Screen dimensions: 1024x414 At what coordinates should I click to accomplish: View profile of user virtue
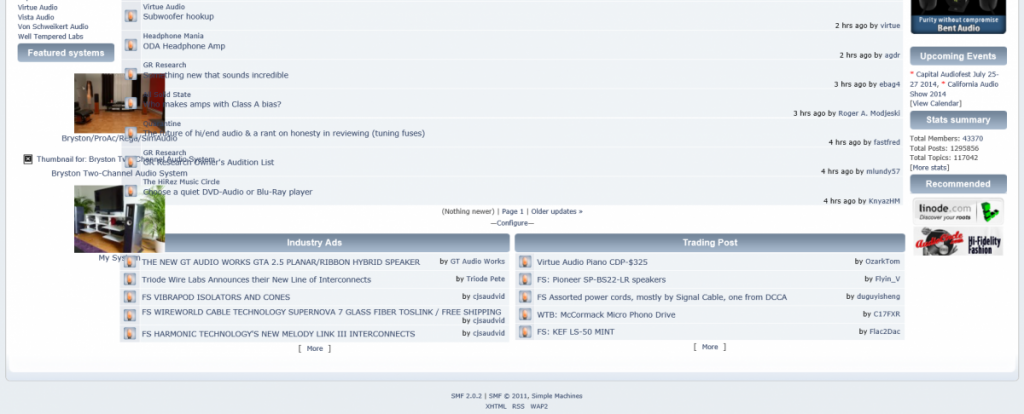[x=890, y=25]
